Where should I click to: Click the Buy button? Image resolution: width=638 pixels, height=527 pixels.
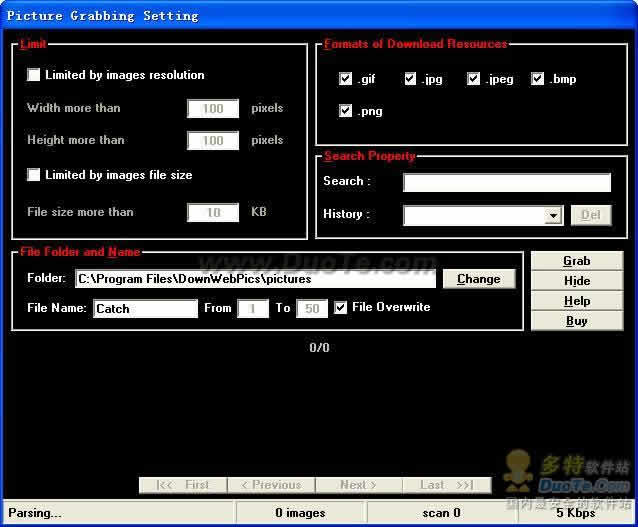(x=577, y=321)
